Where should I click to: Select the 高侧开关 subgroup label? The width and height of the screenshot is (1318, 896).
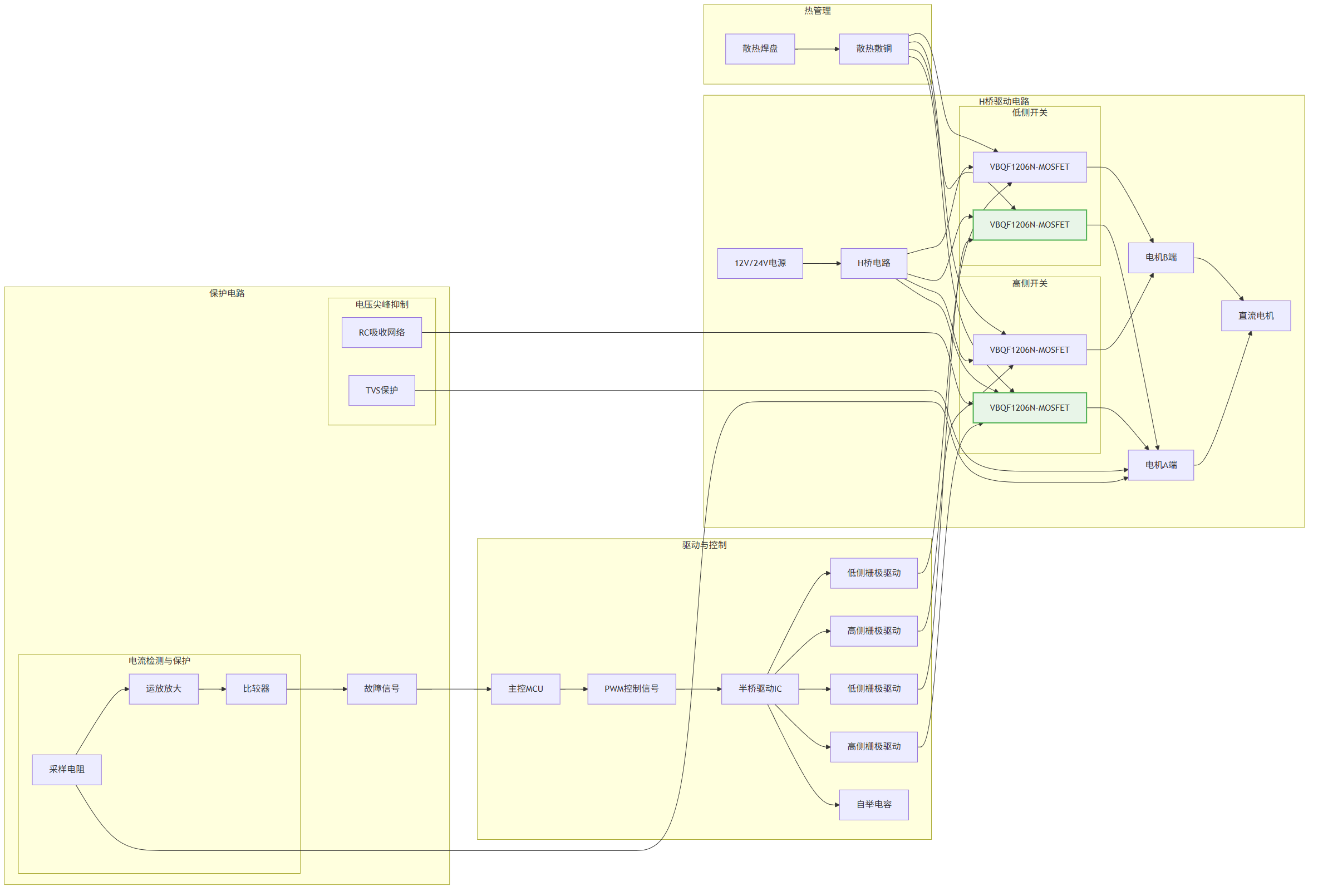1030,283
